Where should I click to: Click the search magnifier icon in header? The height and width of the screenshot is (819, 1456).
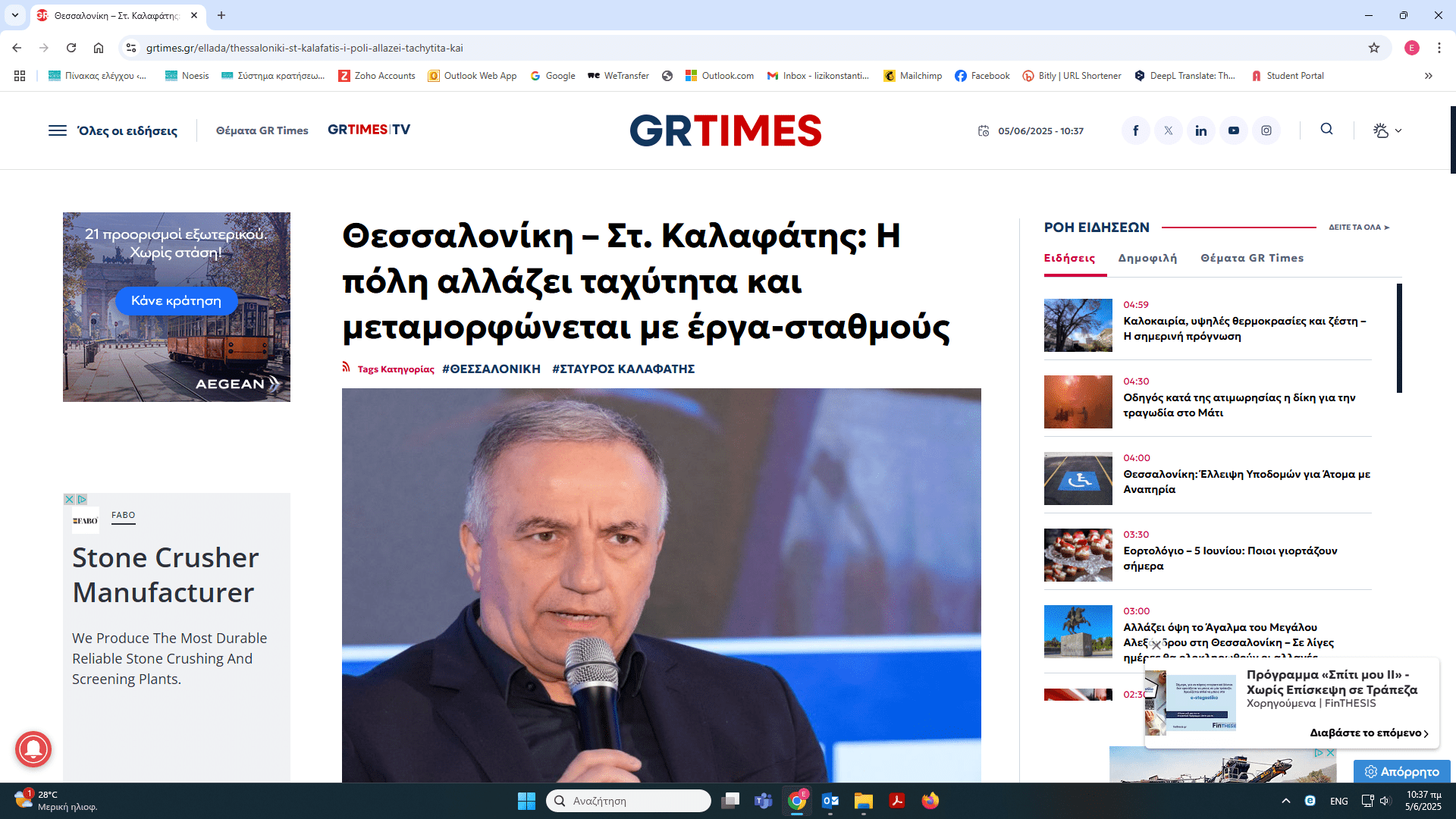click(x=1326, y=129)
